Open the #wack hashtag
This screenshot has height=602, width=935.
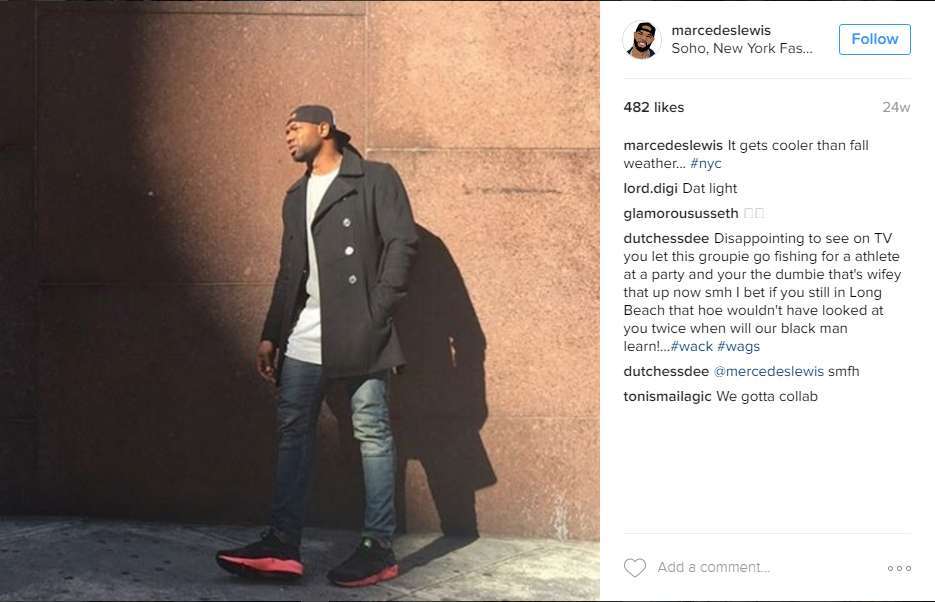click(691, 346)
